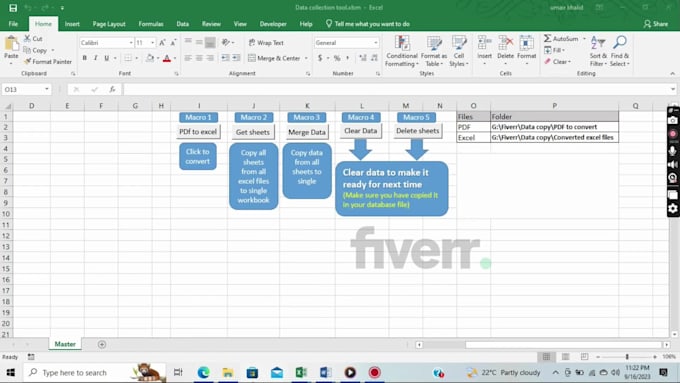Add a new sheet with plus icon
680x383 pixels.
[102, 344]
